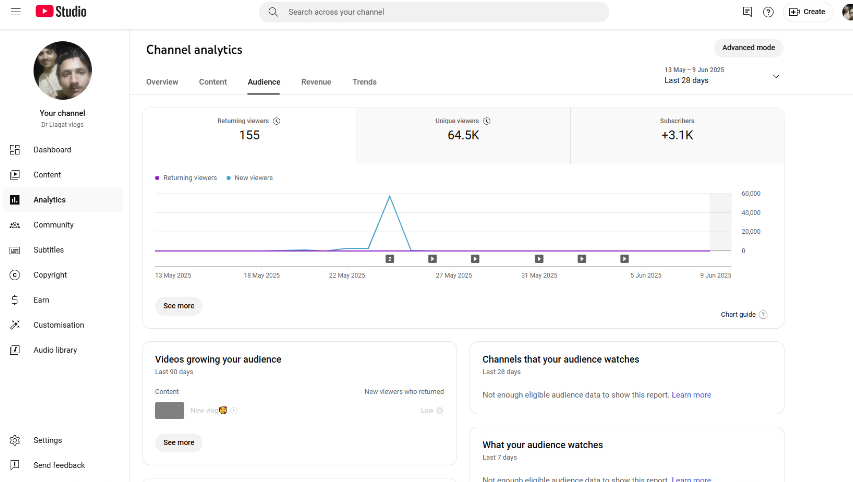Image resolution: width=853 pixels, height=482 pixels.
Task: Switch to the Trends tab
Action: click(x=364, y=82)
